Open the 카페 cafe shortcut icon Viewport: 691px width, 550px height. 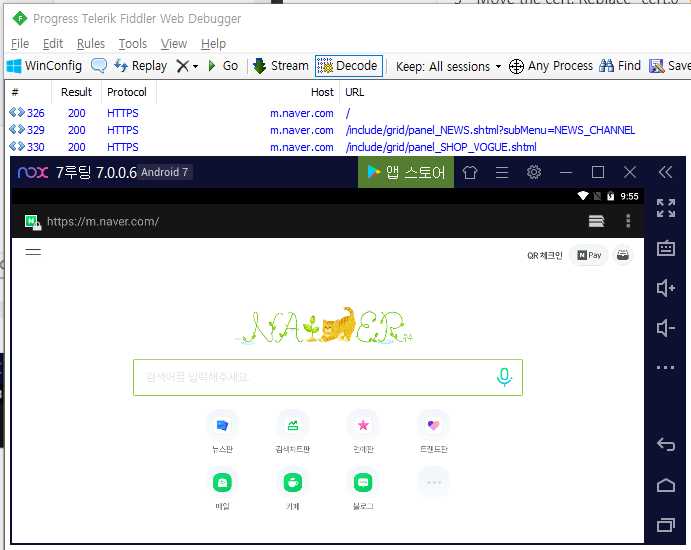click(x=293, y=483)
